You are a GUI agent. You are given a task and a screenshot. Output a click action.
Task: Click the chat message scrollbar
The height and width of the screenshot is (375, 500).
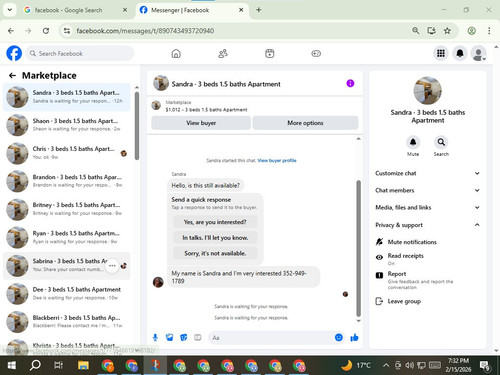(359, 248)
